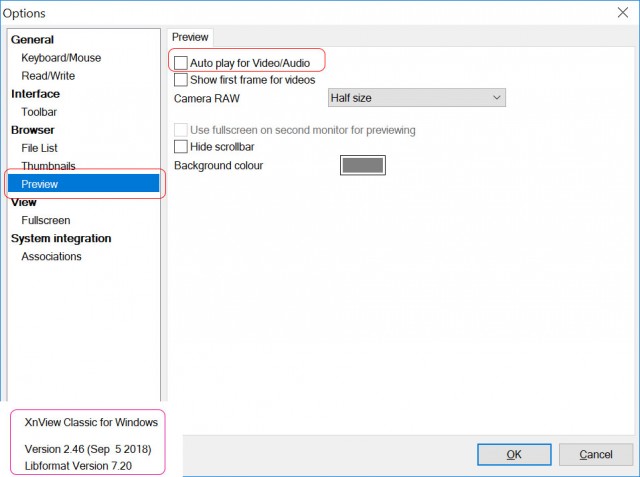640x477 pixels.
Task: Check the Hide scrollbar option
Action: [180, 146]
